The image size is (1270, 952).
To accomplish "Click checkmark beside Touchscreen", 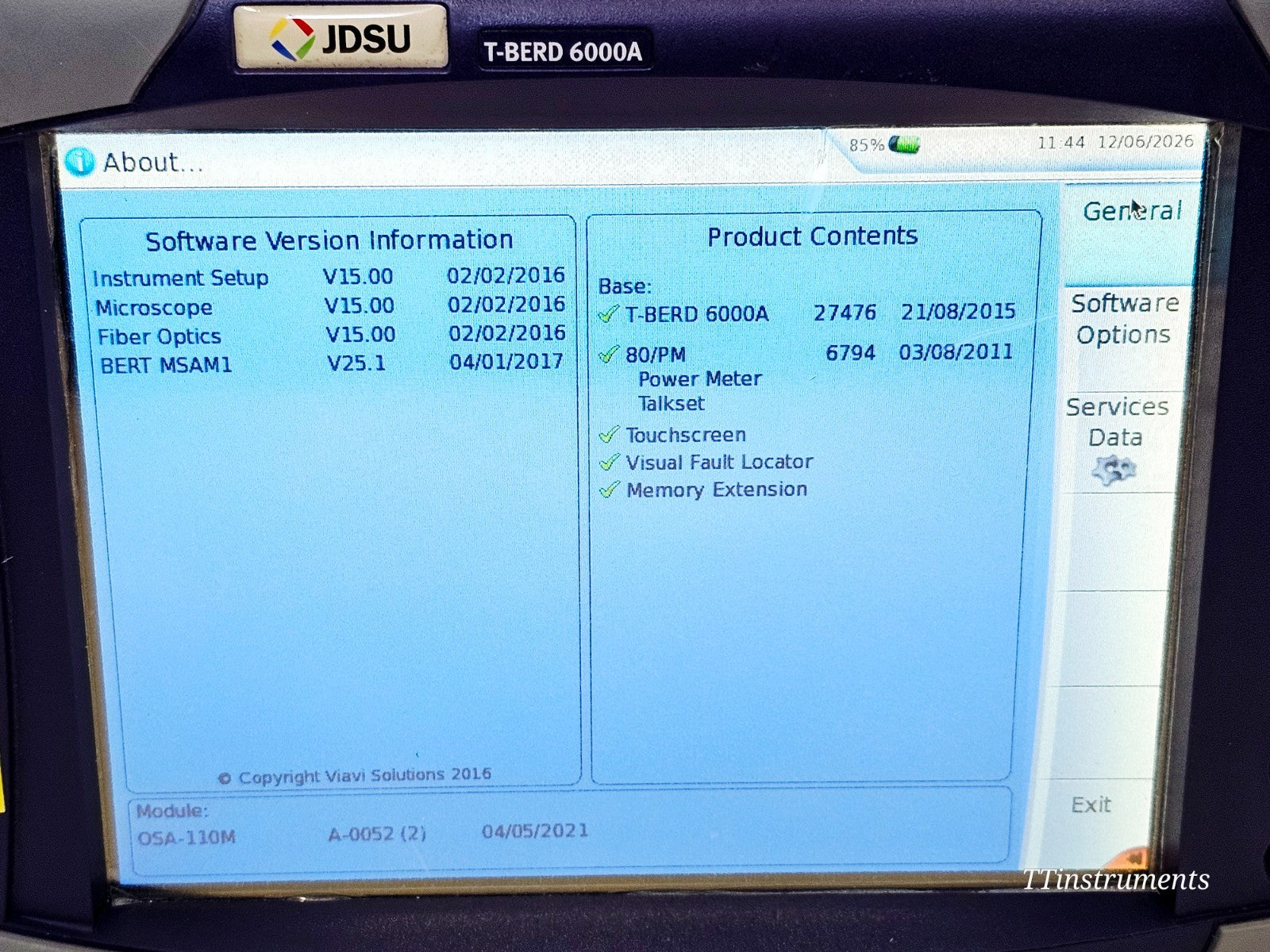I will point(609,435).
